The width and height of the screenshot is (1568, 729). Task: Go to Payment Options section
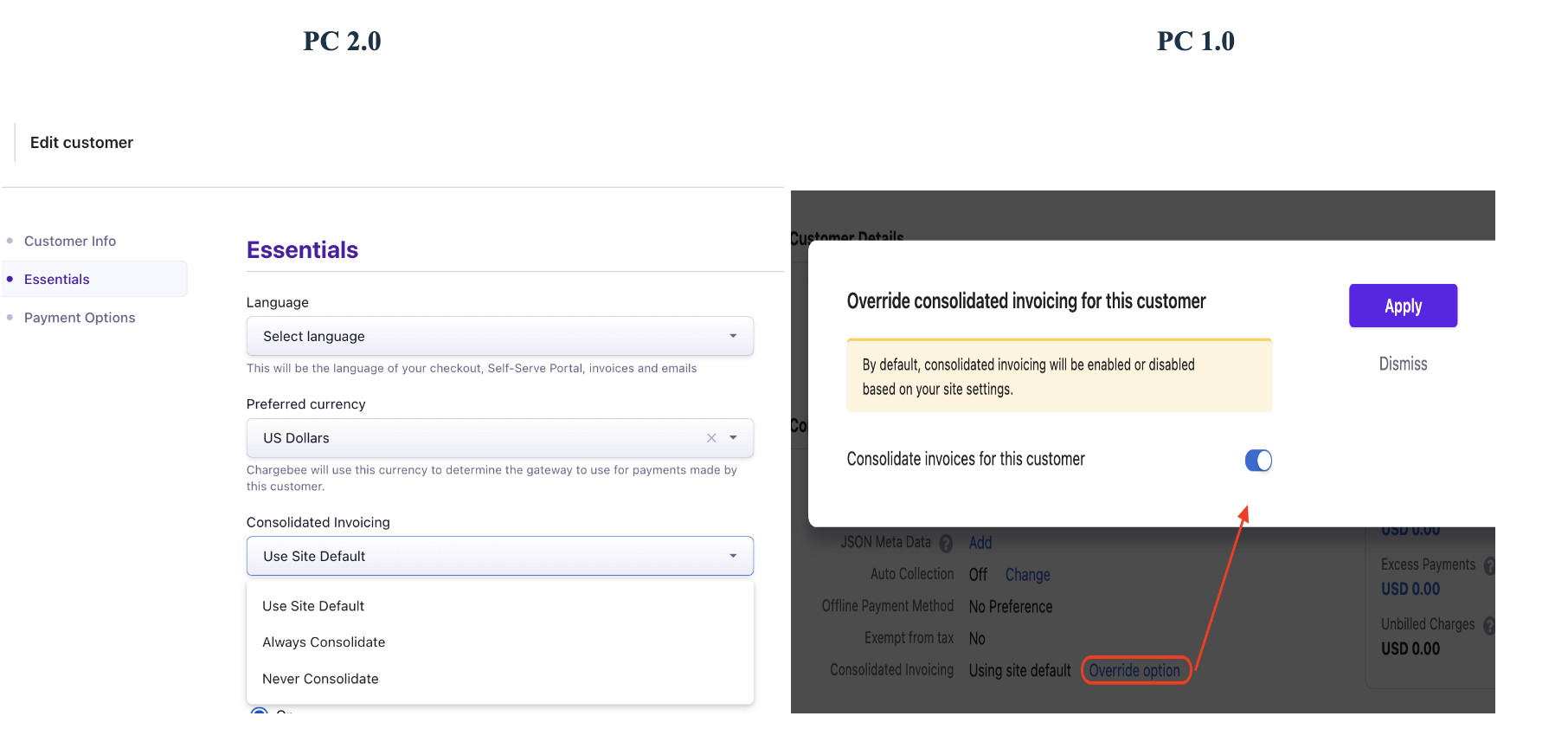click(x=80, y=318)
